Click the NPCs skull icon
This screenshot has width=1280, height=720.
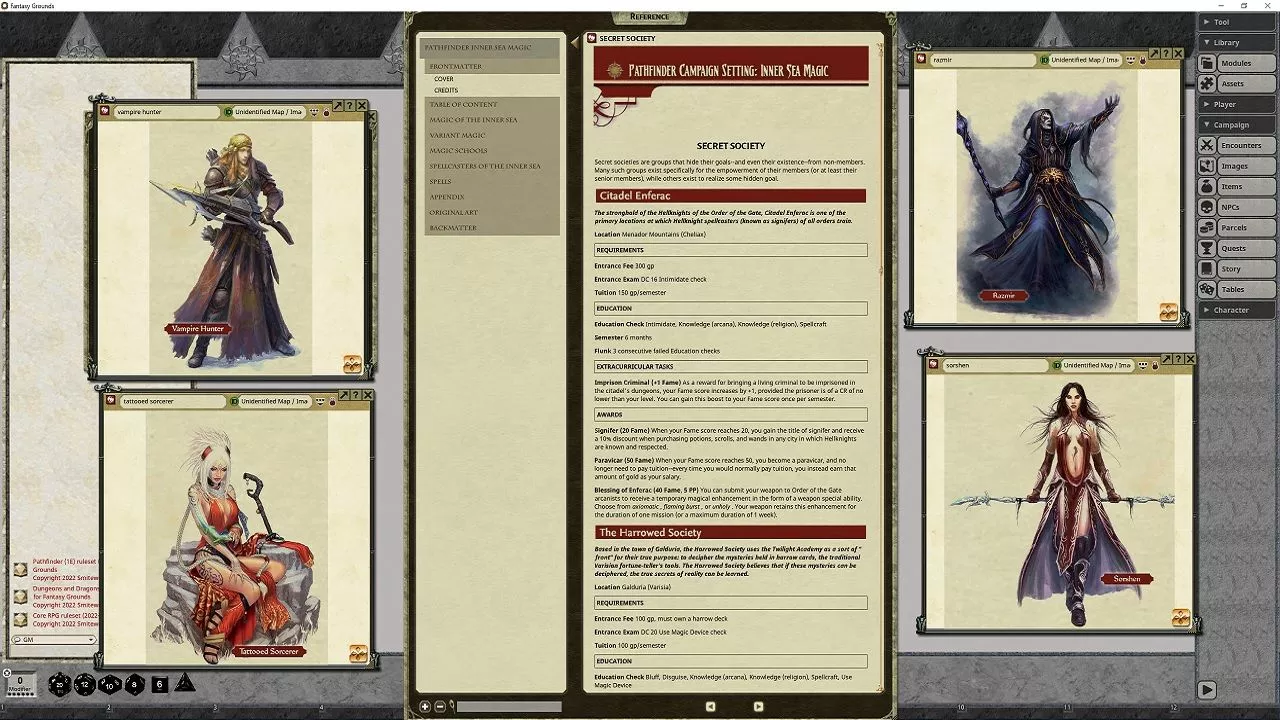pos(1207,207)
